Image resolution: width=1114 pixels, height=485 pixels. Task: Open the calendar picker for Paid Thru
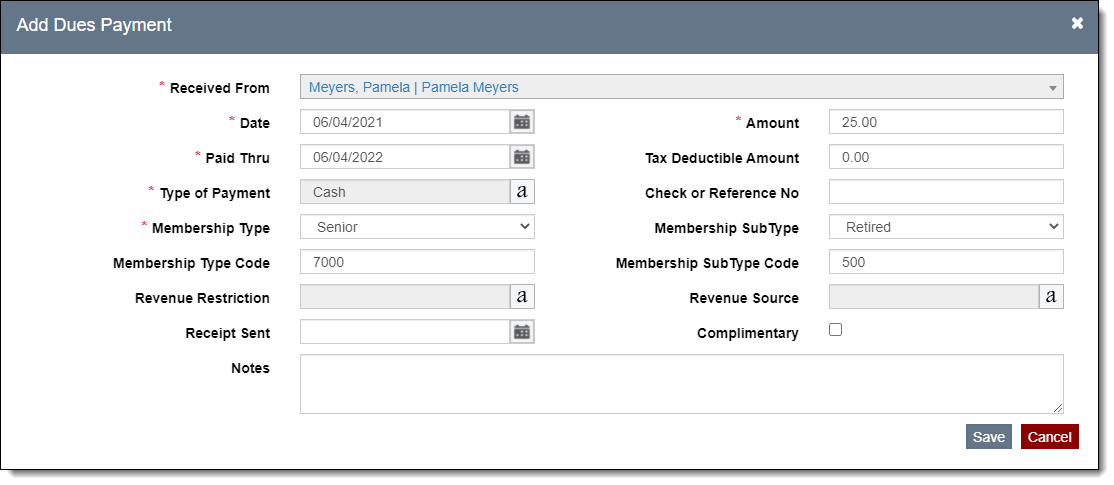tap(522, 157)
